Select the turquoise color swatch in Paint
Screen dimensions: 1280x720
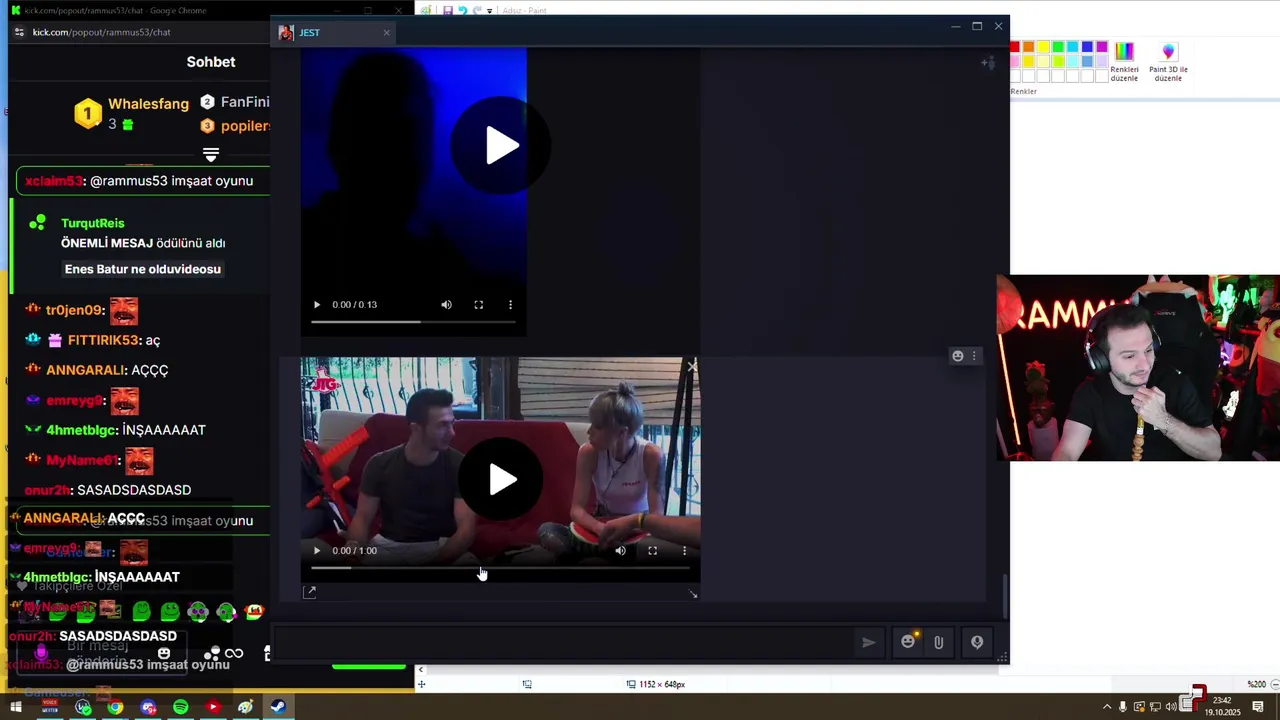1073,47
